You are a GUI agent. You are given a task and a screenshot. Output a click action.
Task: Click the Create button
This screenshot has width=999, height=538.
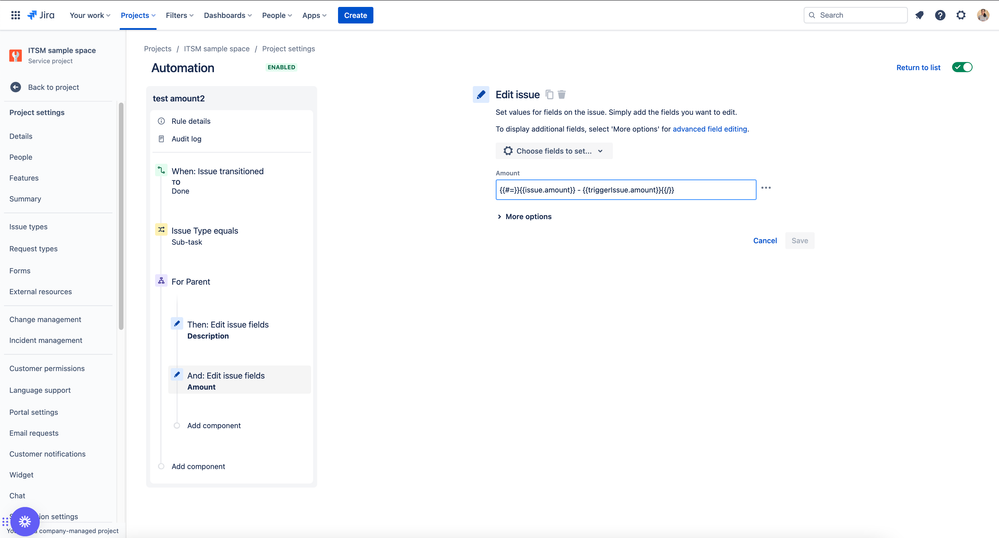[x=356, y=15]
